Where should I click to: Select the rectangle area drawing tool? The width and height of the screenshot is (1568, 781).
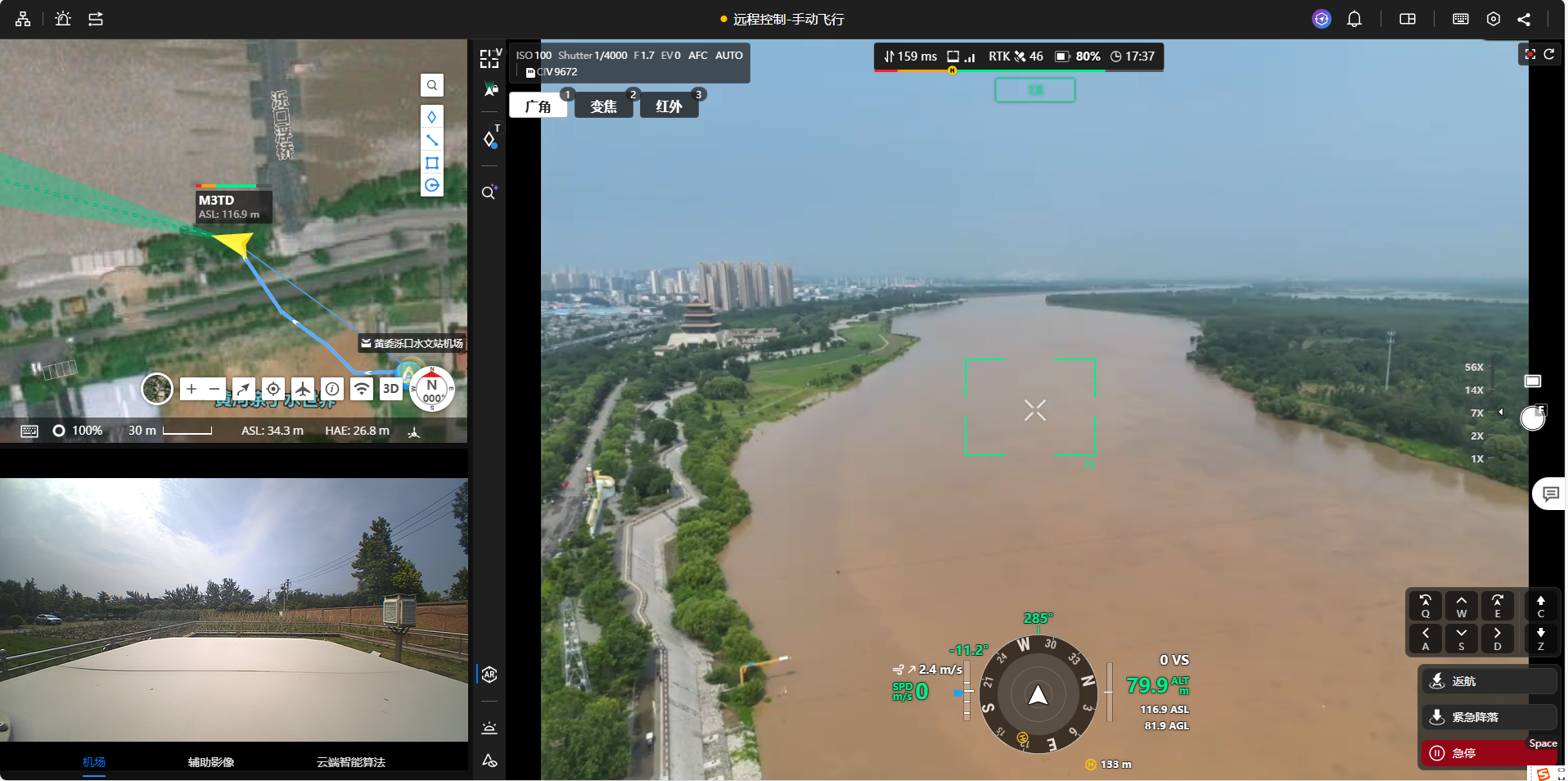[x=432, y=163]
